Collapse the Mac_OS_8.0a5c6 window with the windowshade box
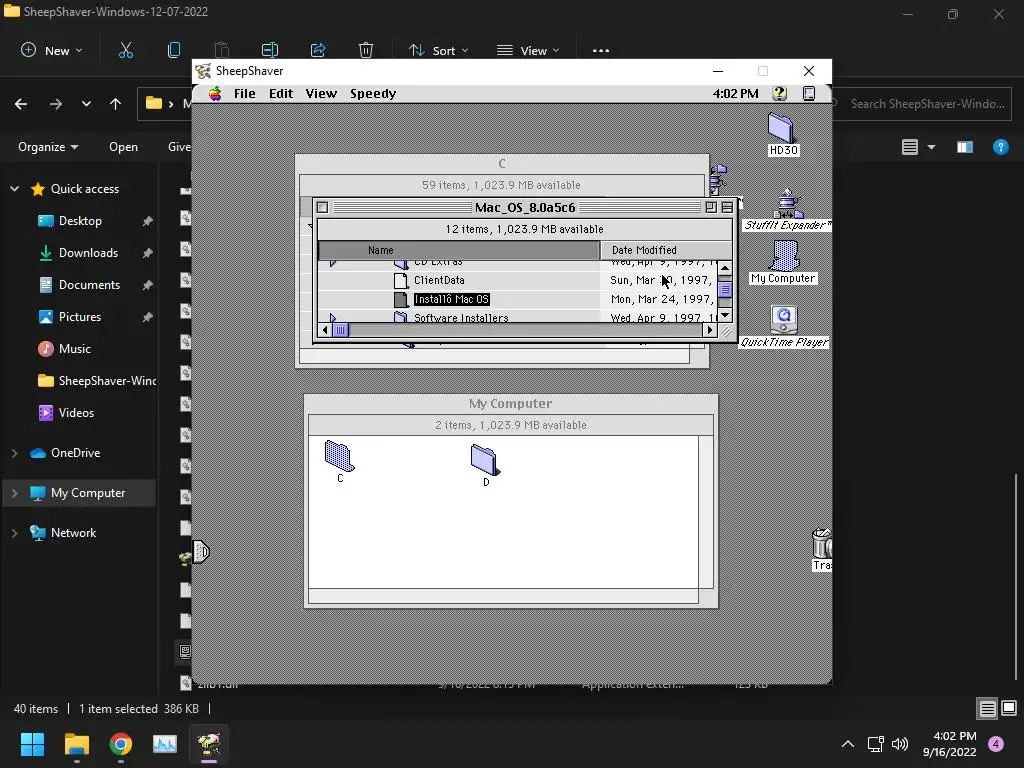1024x768 pixels. coord(727,207)
